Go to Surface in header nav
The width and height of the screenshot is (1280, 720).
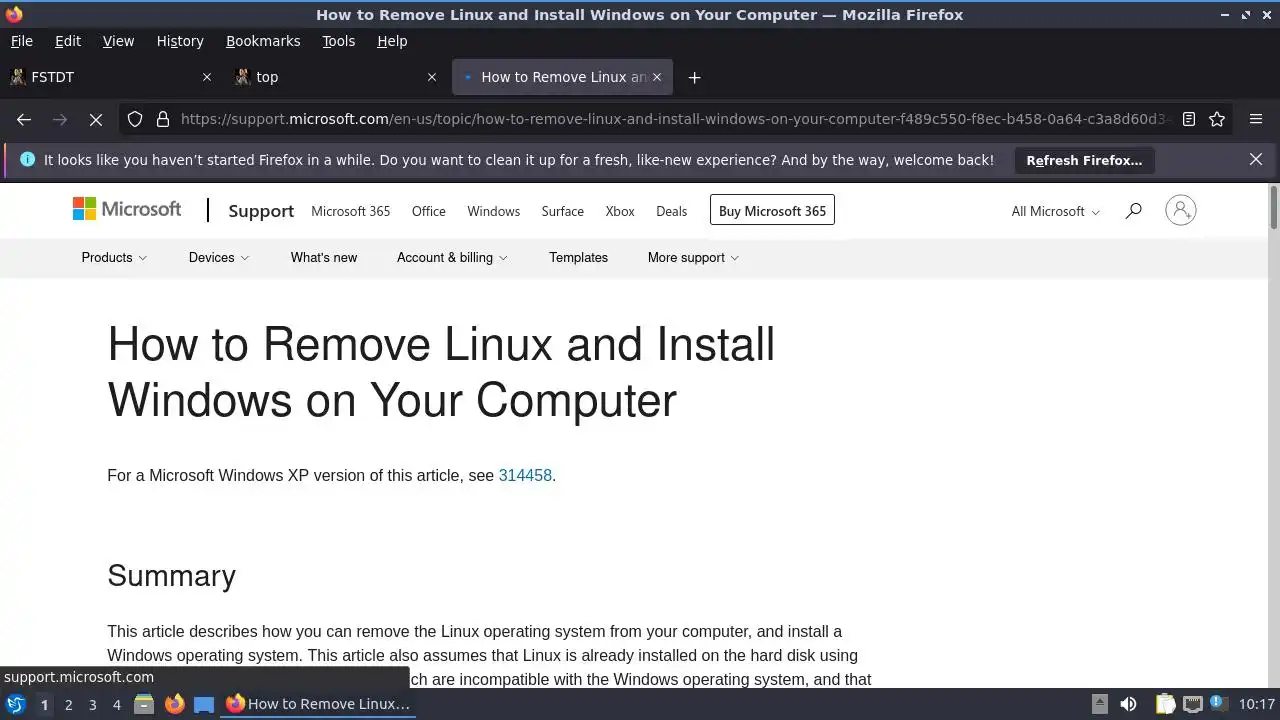(563, 211)
